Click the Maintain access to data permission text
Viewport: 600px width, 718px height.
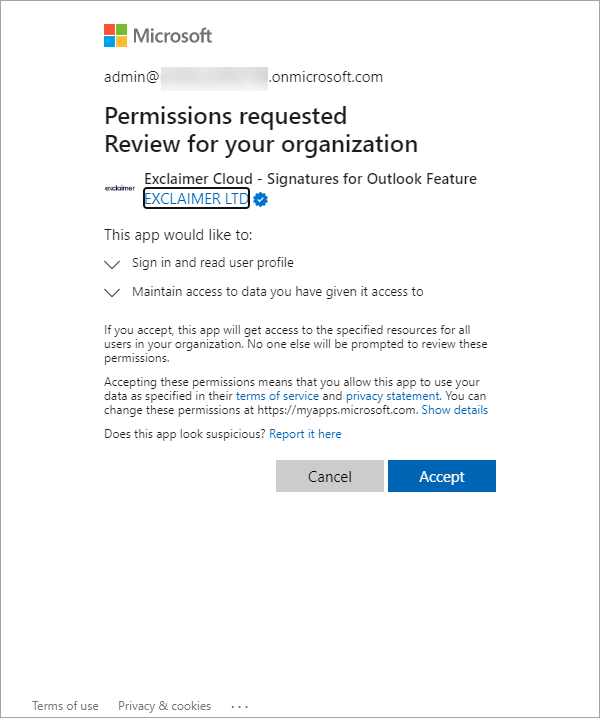click(278, 292)
